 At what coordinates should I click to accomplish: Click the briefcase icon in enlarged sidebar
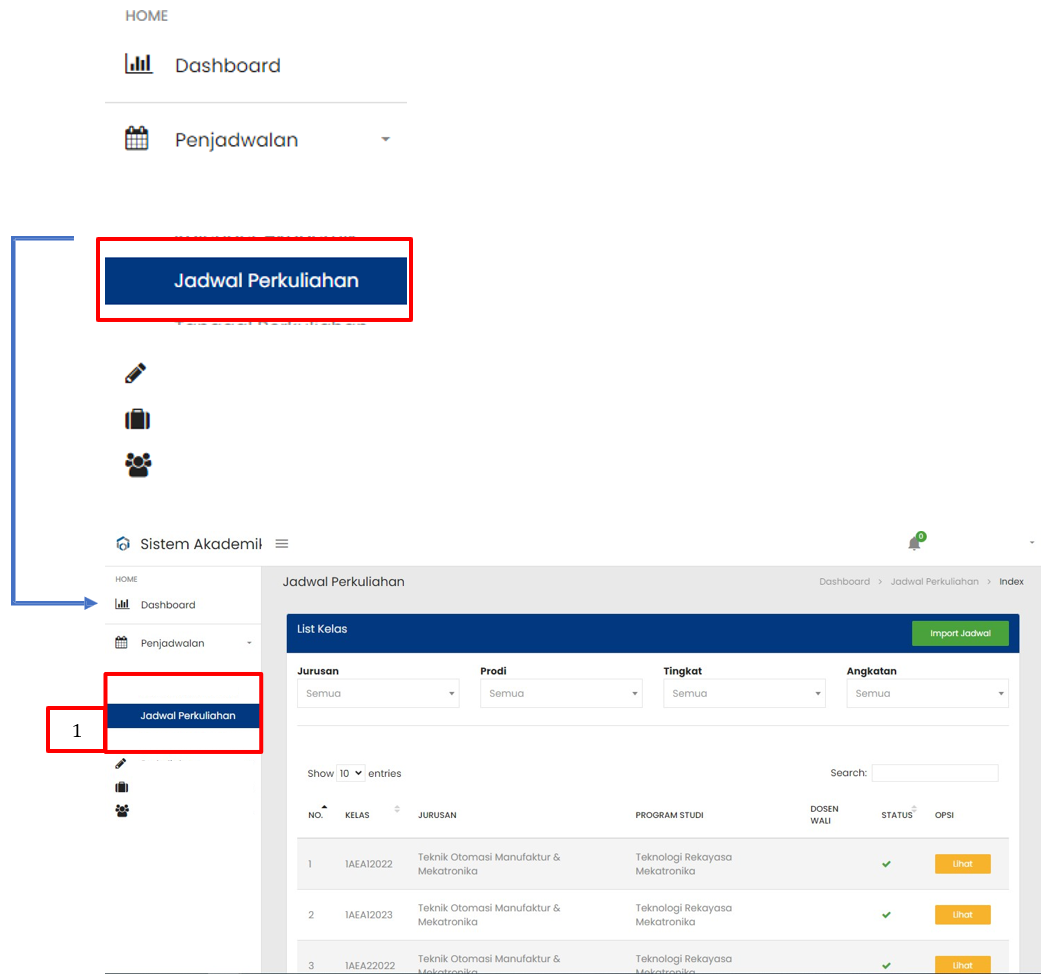pos(137,419)
